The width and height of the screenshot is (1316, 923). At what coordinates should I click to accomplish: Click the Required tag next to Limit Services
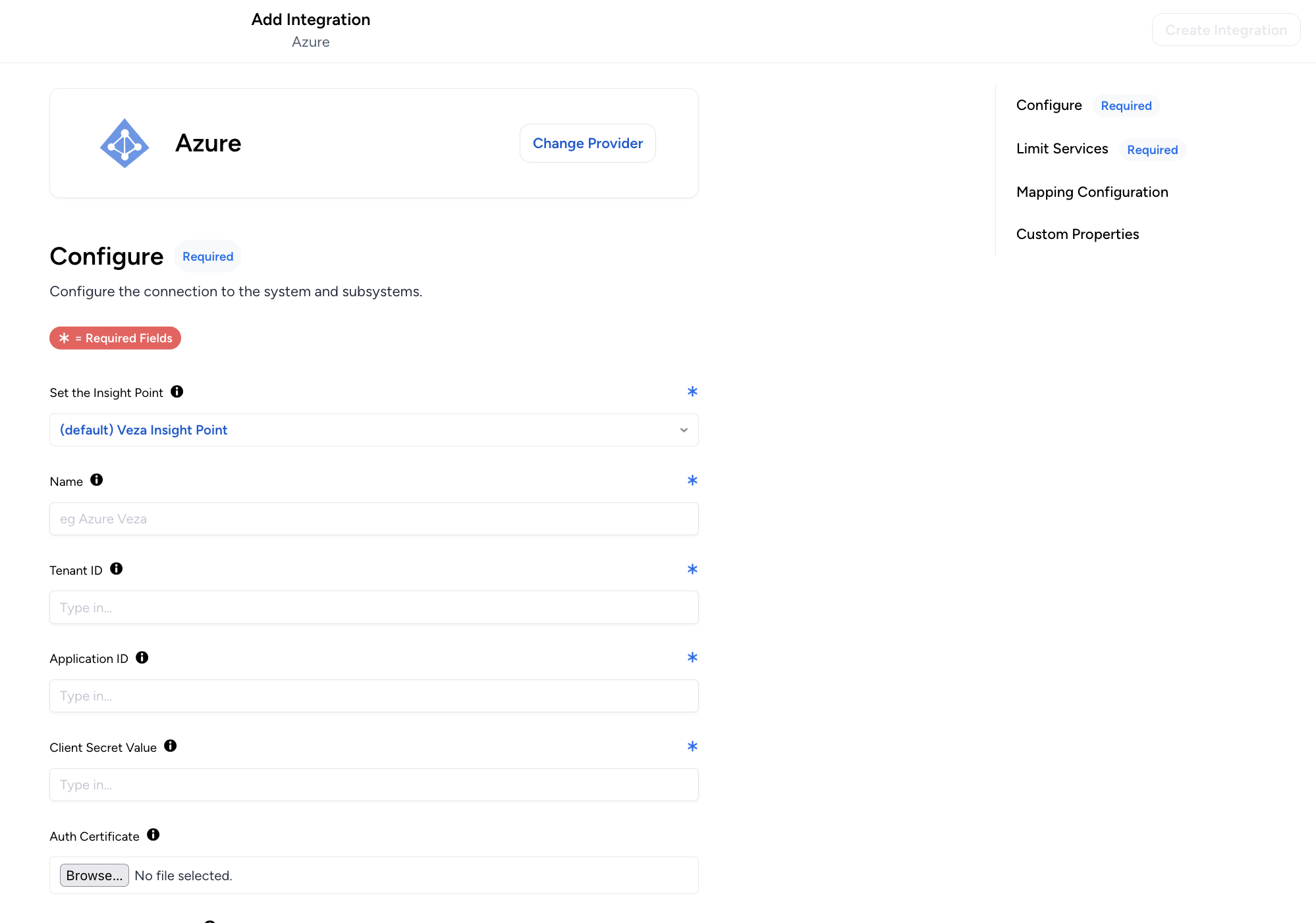coord(1153,150)
